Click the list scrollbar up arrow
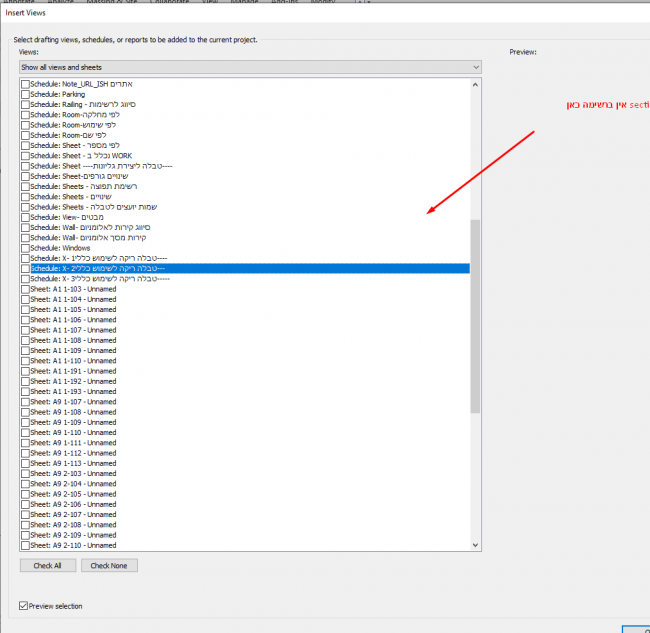The image size is (650, 633). [x=475, y=84]
